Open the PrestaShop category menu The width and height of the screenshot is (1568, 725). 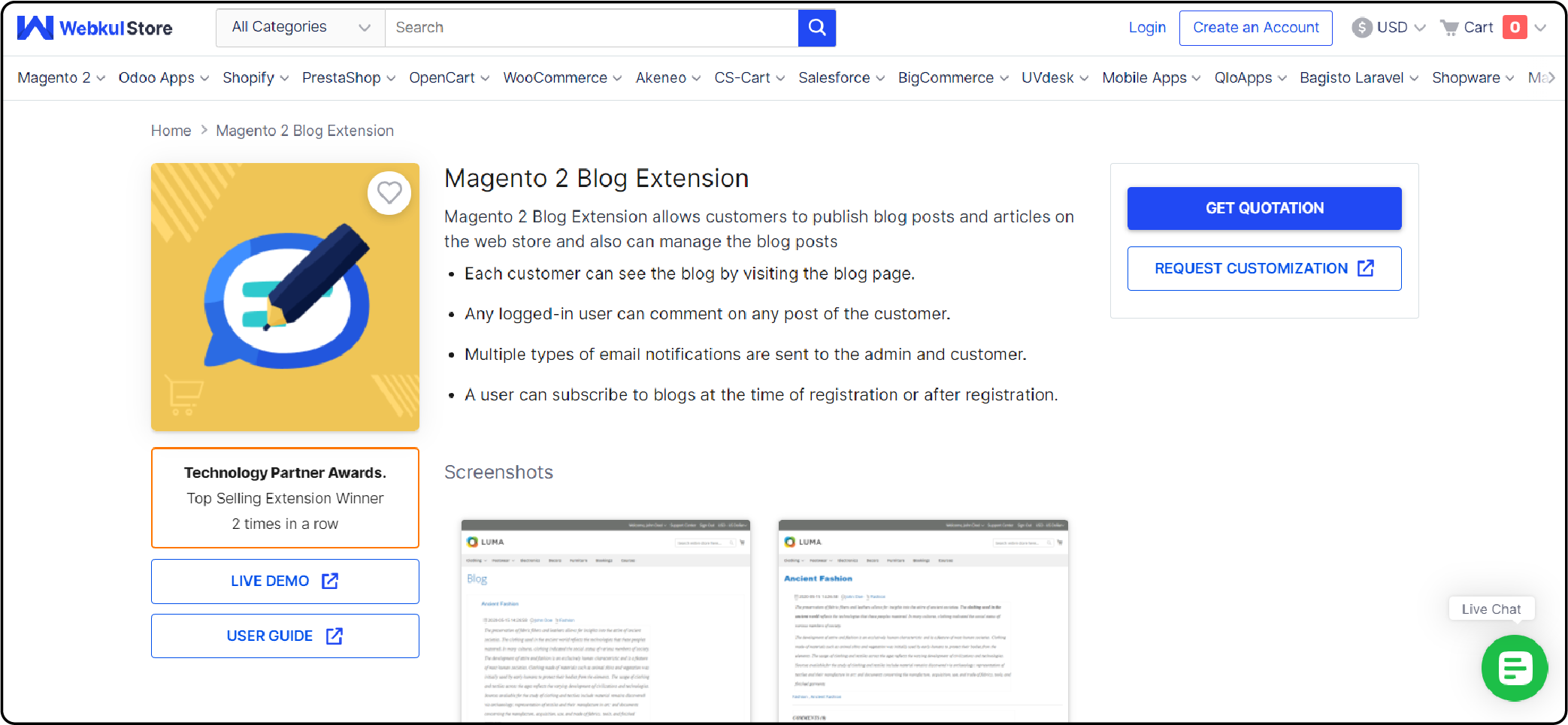[x=349, y=78]
